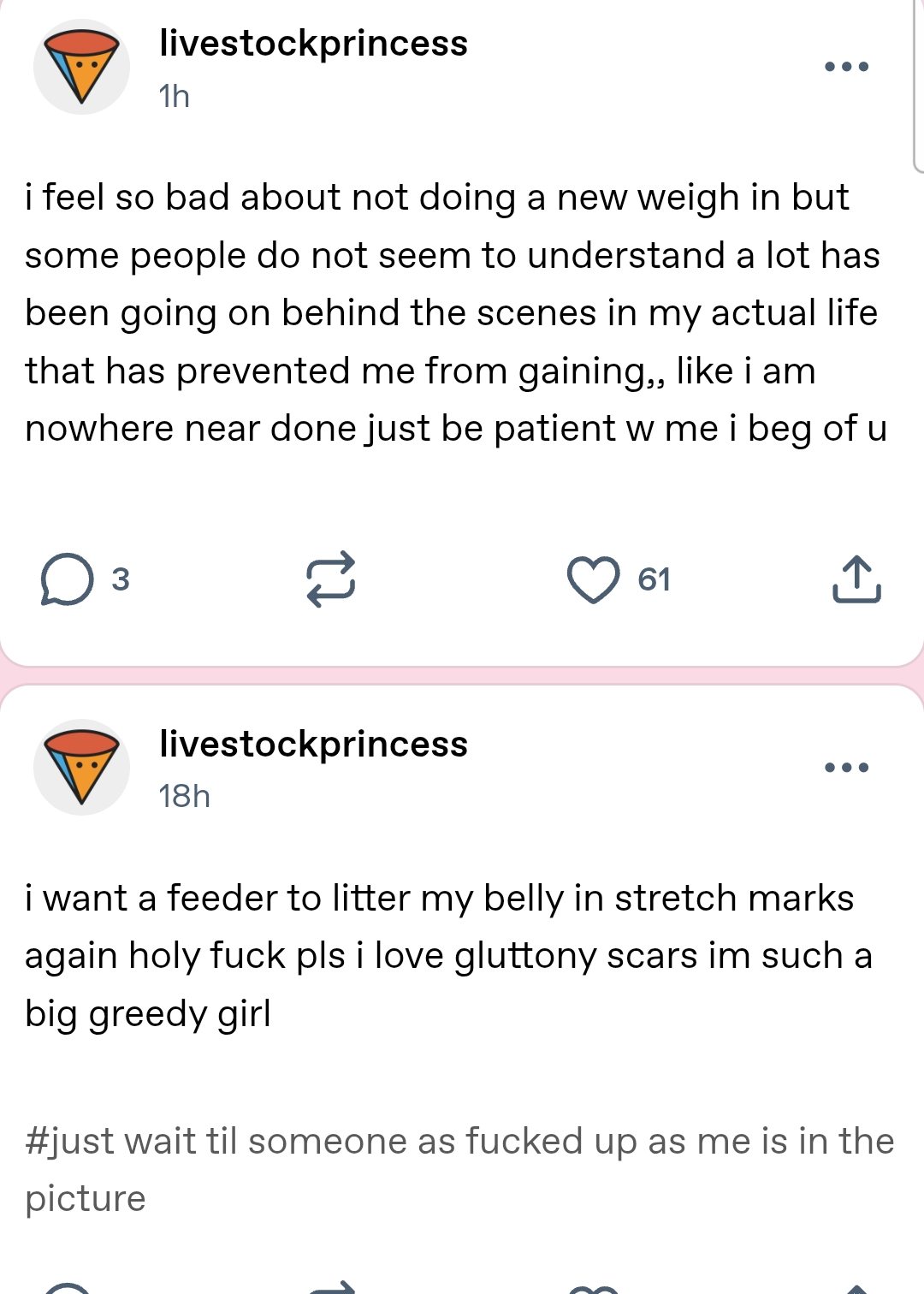Open livestockprincess blog from the 1h post

coord(313,44)
